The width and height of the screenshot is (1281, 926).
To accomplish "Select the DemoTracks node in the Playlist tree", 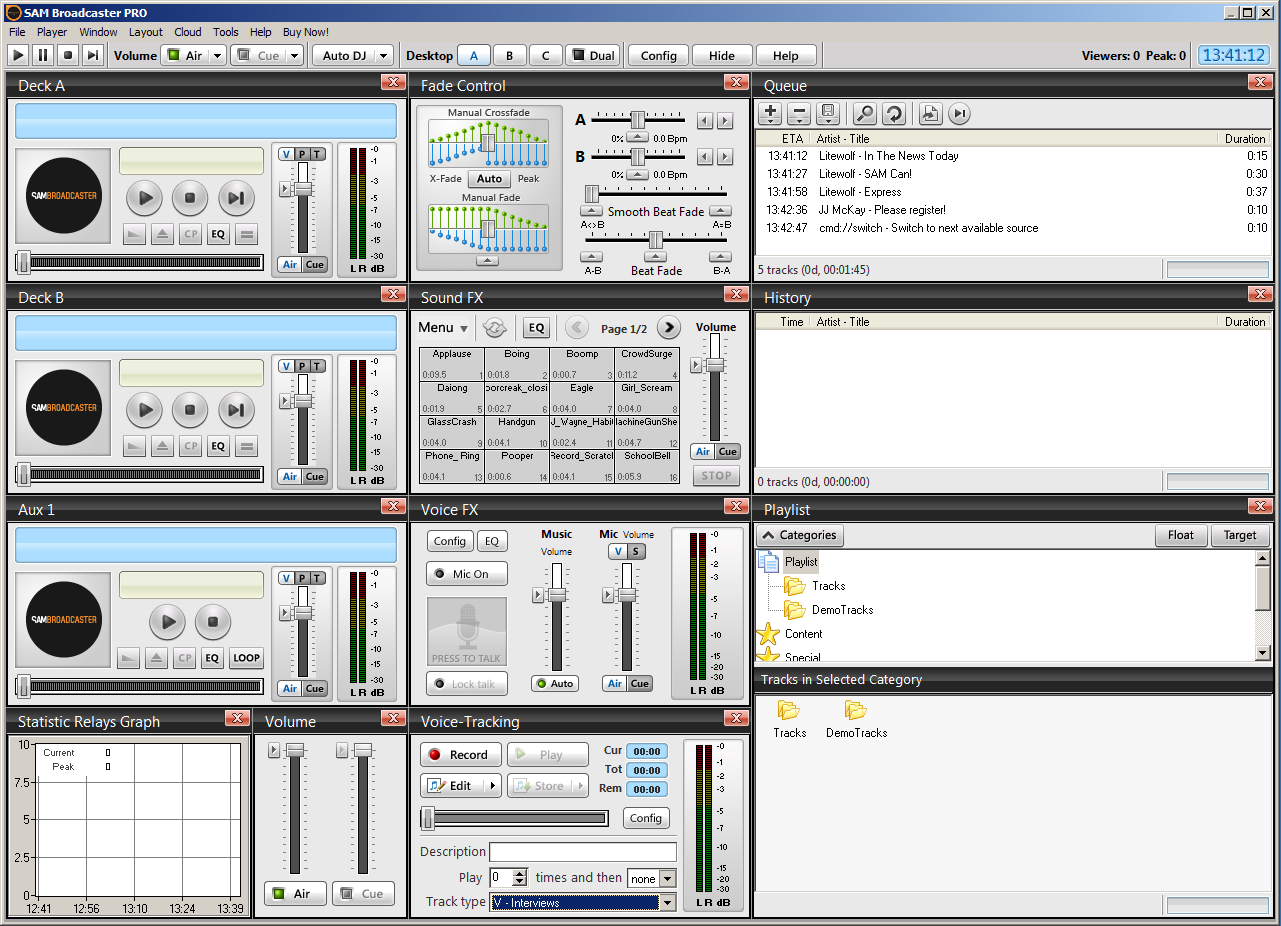I will (x=843, y=610).
